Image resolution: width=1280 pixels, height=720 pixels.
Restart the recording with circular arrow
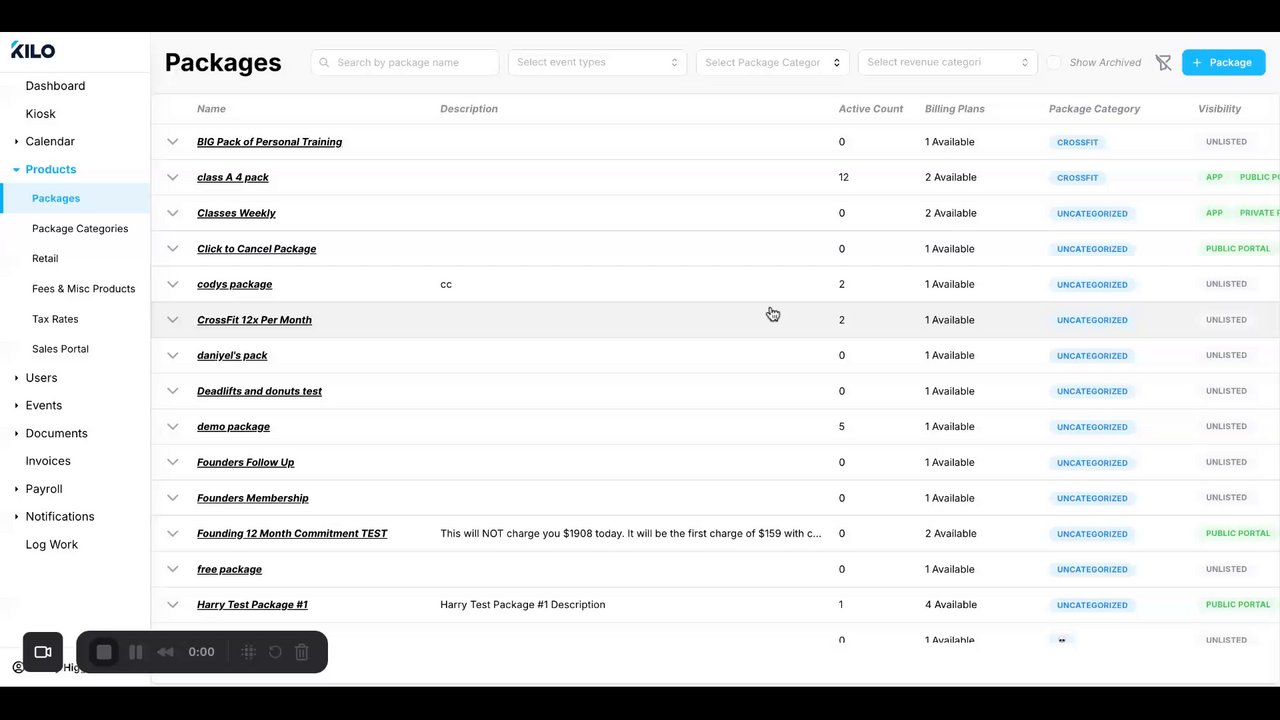(275, 652)
